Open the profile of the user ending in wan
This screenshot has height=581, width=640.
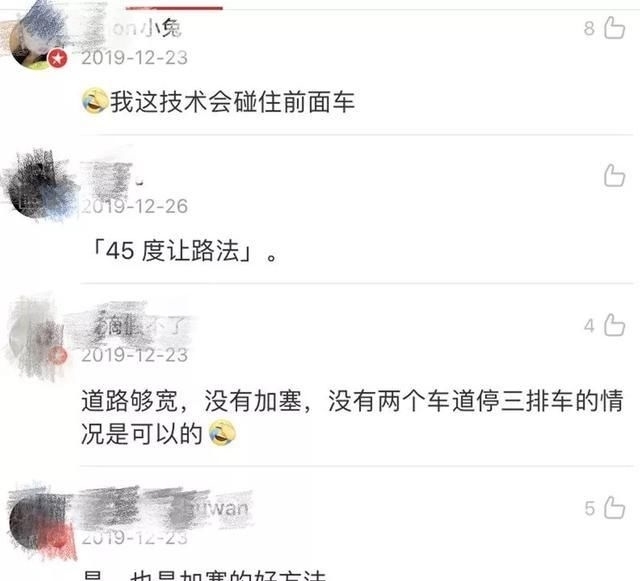point(165,508)
